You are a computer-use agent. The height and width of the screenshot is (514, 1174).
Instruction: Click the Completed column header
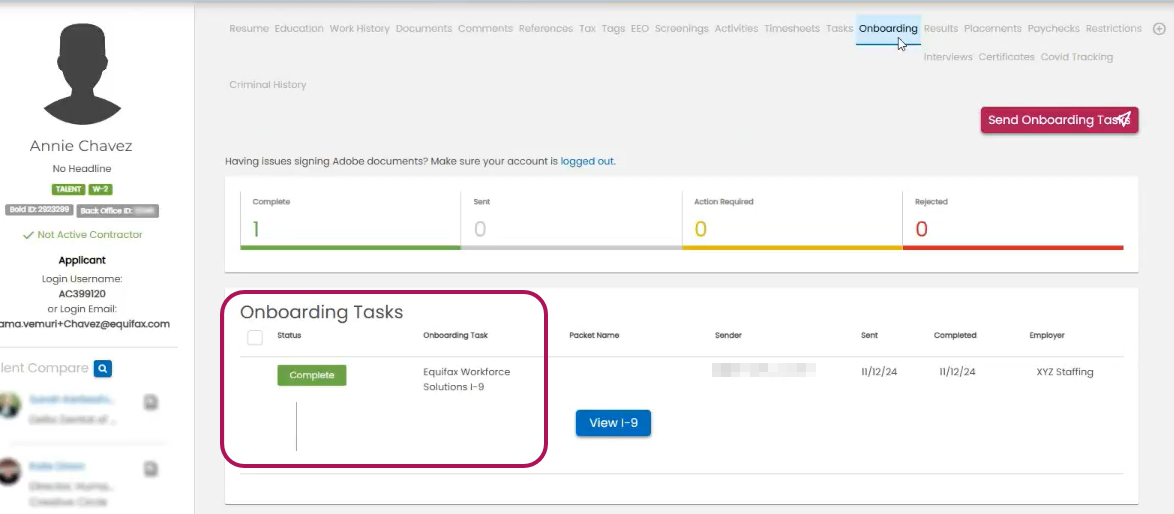pyautogui.click(x=955, y=335)
